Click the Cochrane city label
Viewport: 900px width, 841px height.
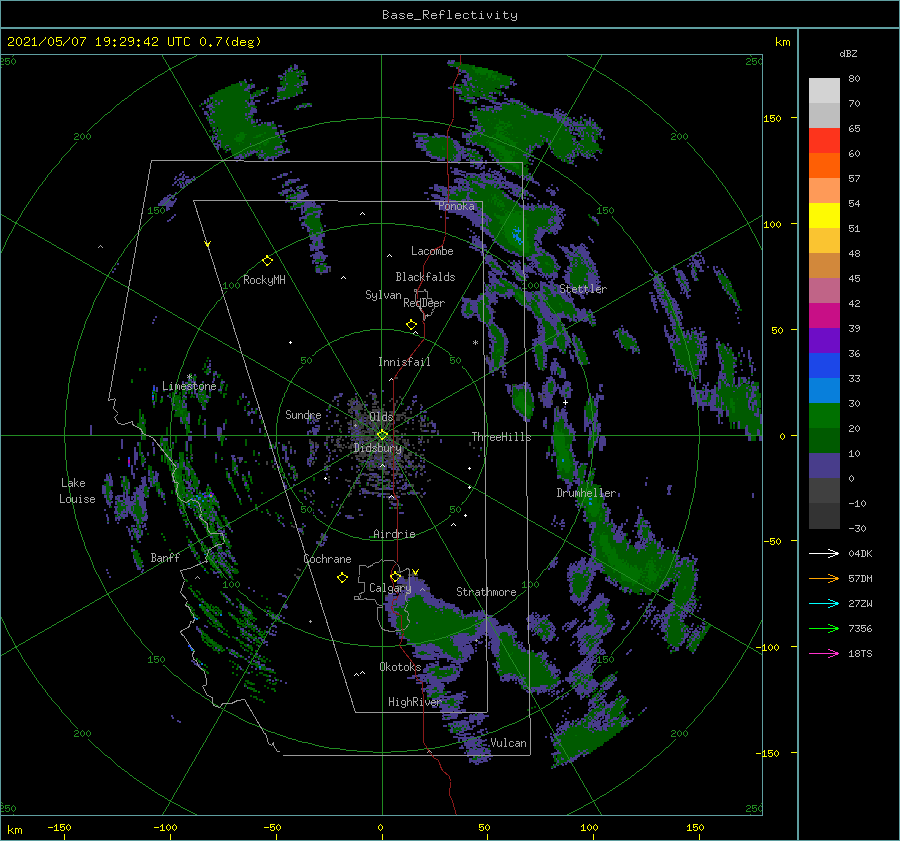click(327, 559)
